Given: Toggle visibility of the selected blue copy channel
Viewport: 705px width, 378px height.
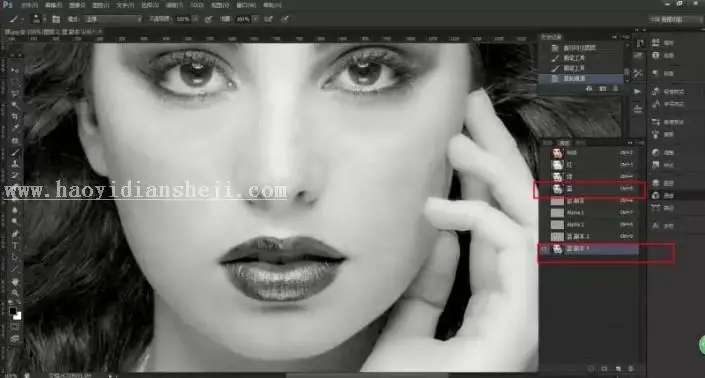Looking at the screenshot, I should pyautogui.click(x=544, y=249).
